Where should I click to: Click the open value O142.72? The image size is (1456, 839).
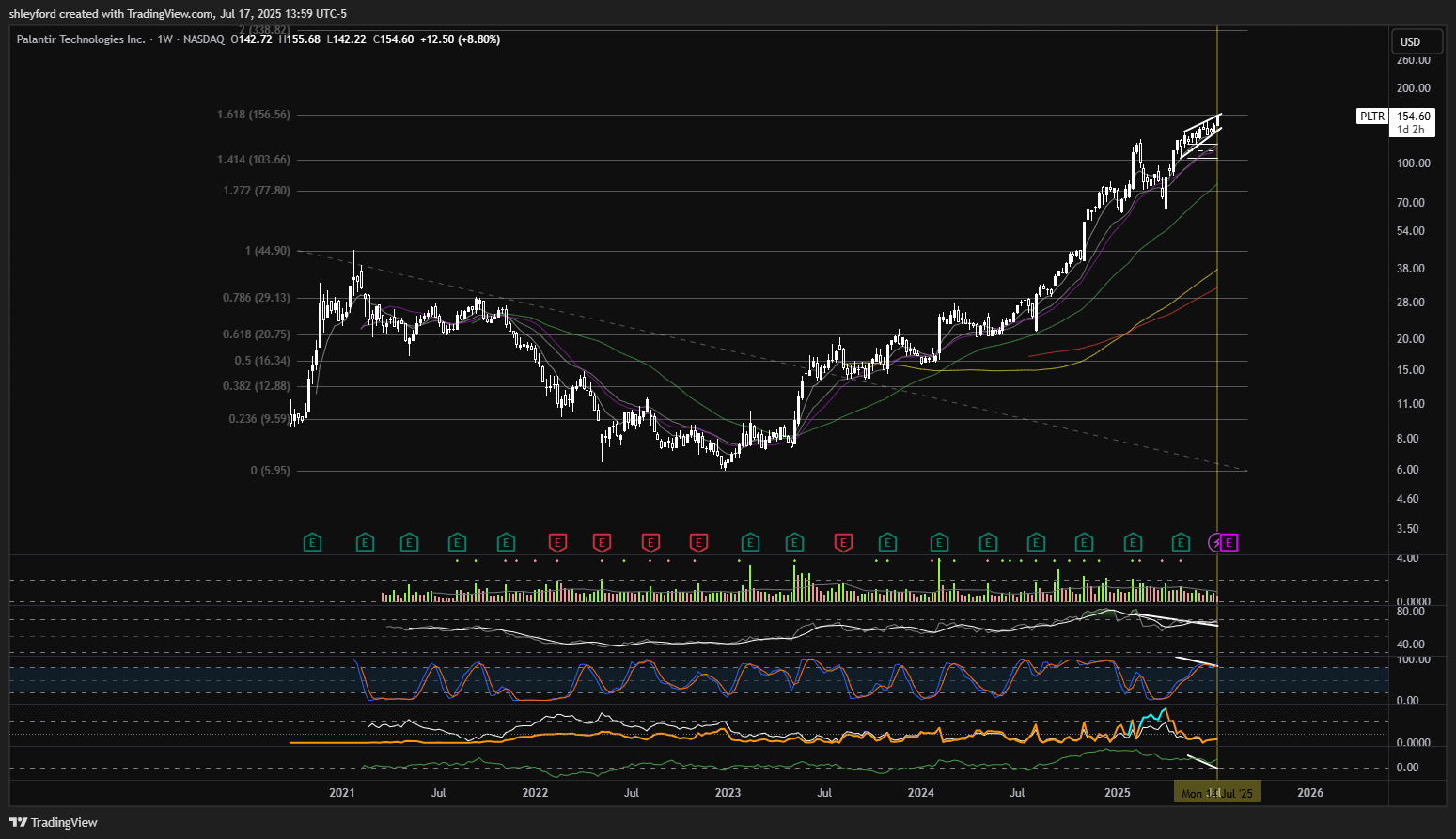[x=251, y=39]
